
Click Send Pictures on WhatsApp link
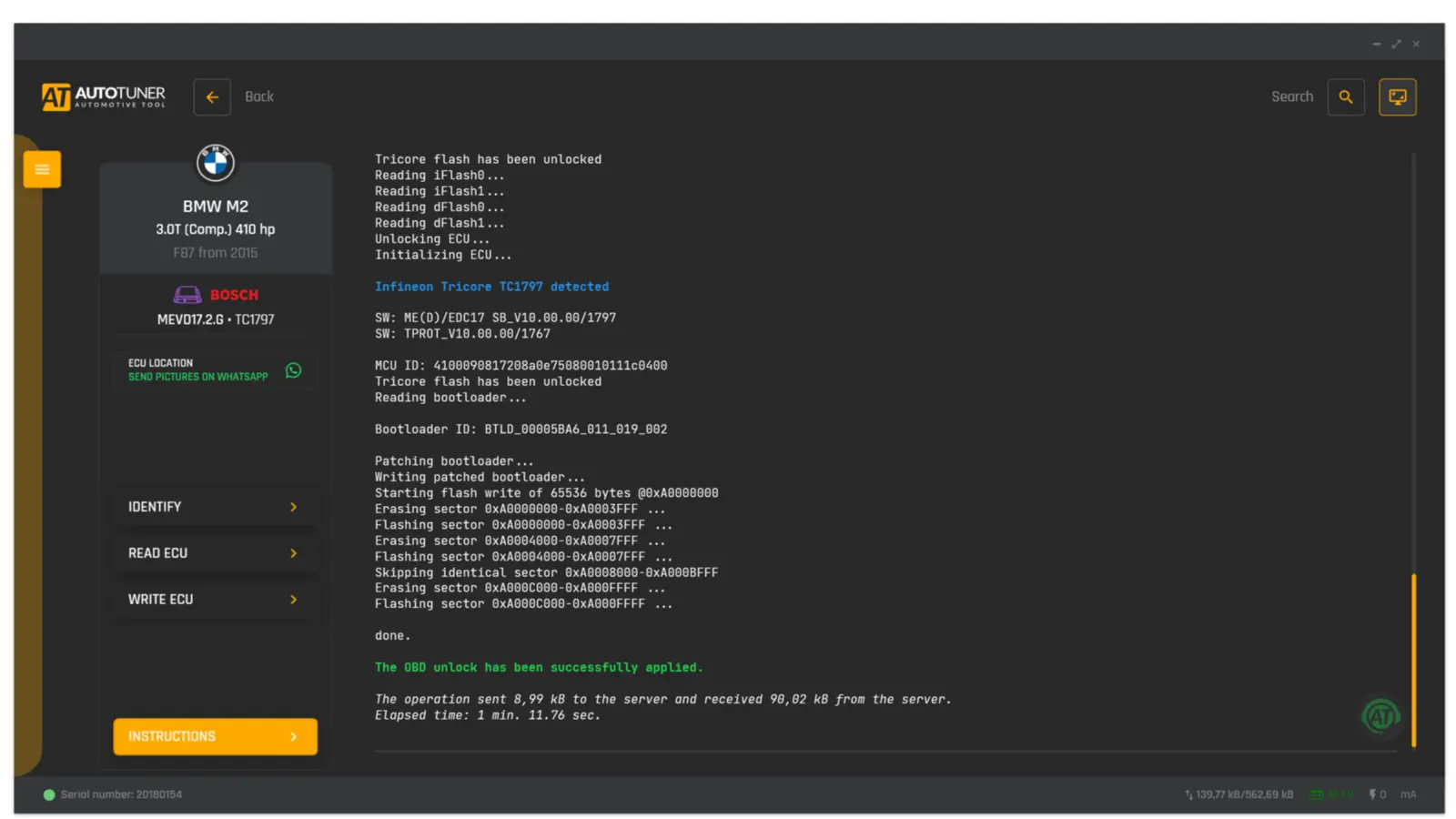198,377
